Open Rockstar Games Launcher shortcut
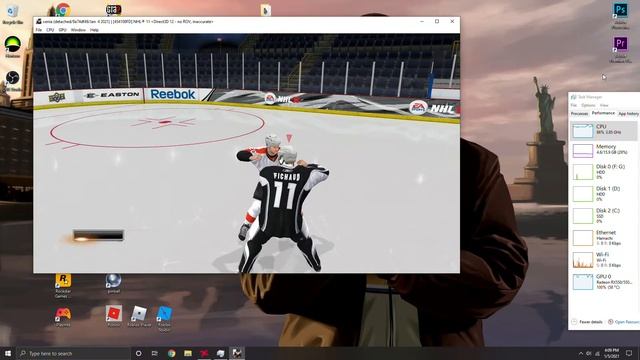 tap(63, 286)
